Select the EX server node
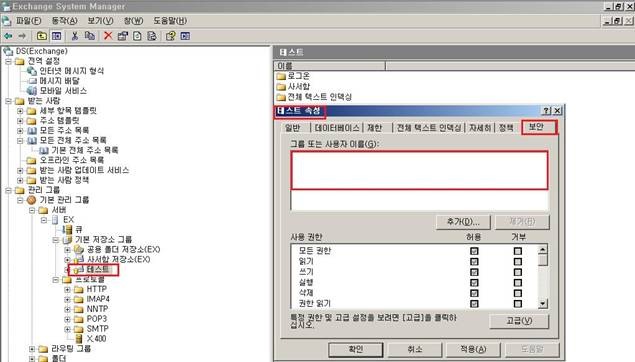The height and width of the screenshot is (362, 635). coord(68,219)
